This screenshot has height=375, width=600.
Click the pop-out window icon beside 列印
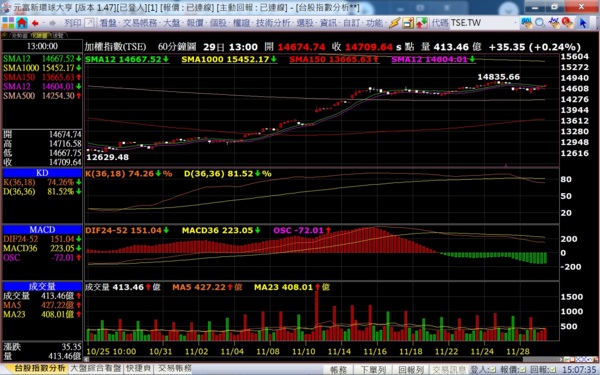tap(89, 23)
